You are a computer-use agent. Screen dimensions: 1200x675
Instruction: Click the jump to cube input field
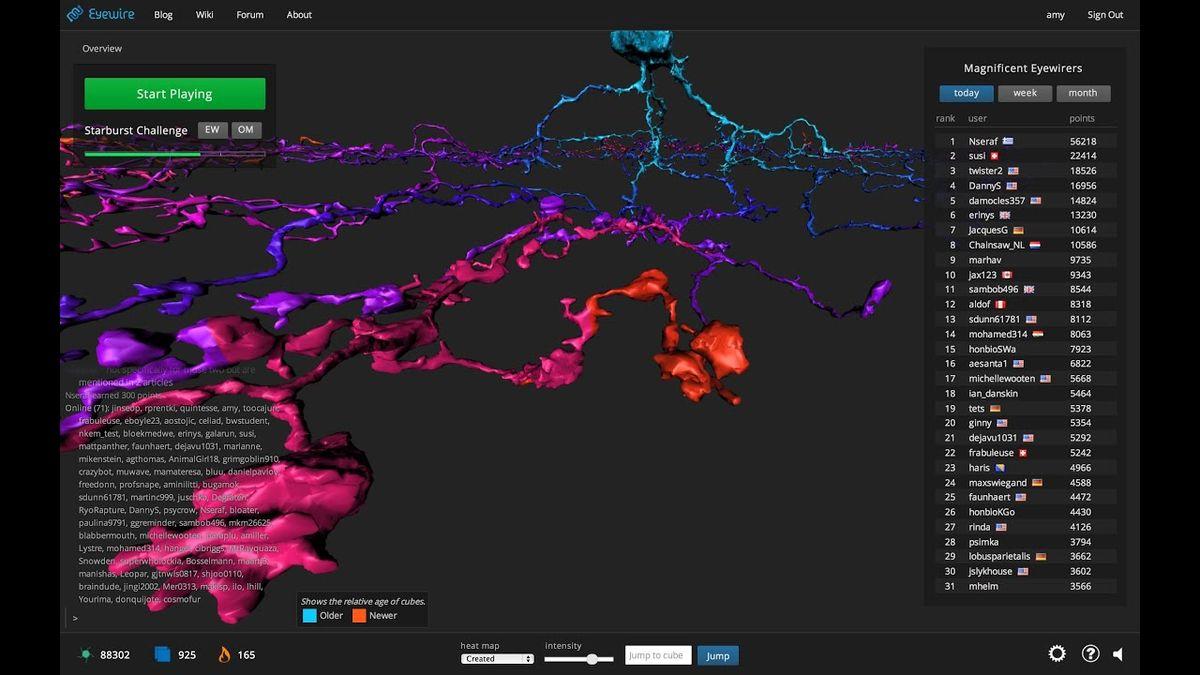658,656
